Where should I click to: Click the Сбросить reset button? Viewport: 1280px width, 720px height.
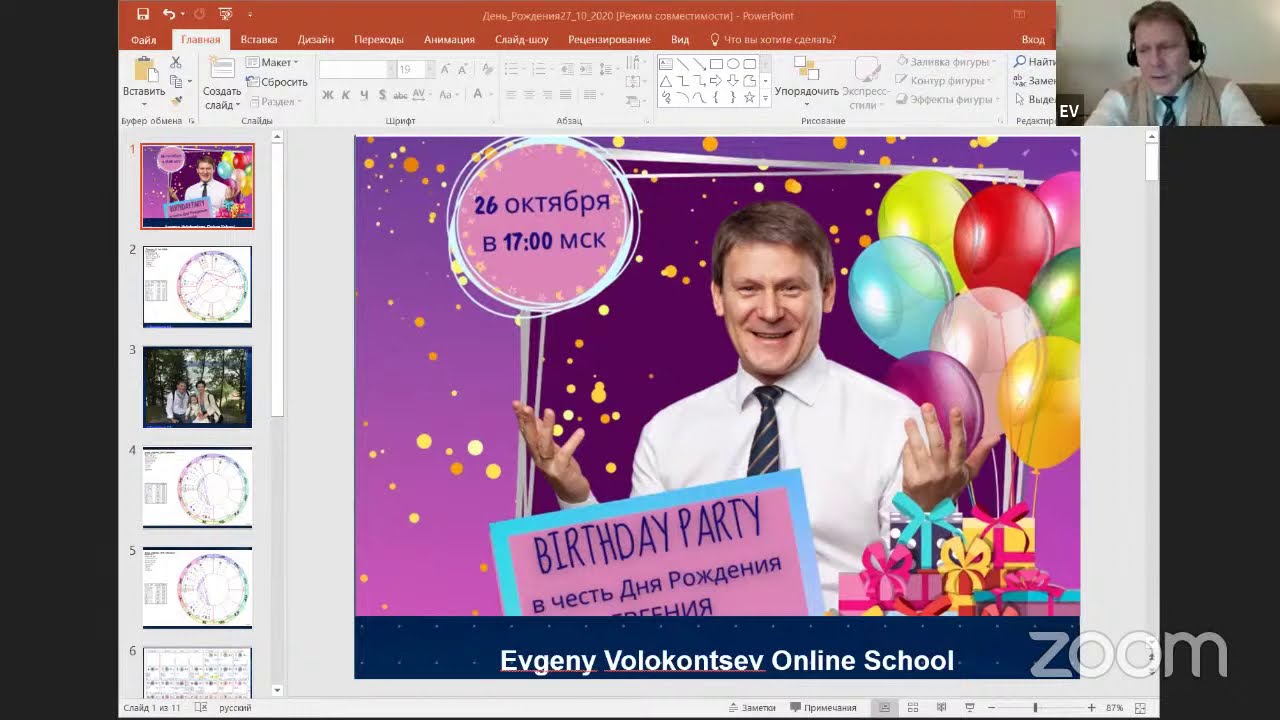pos(277,82)
